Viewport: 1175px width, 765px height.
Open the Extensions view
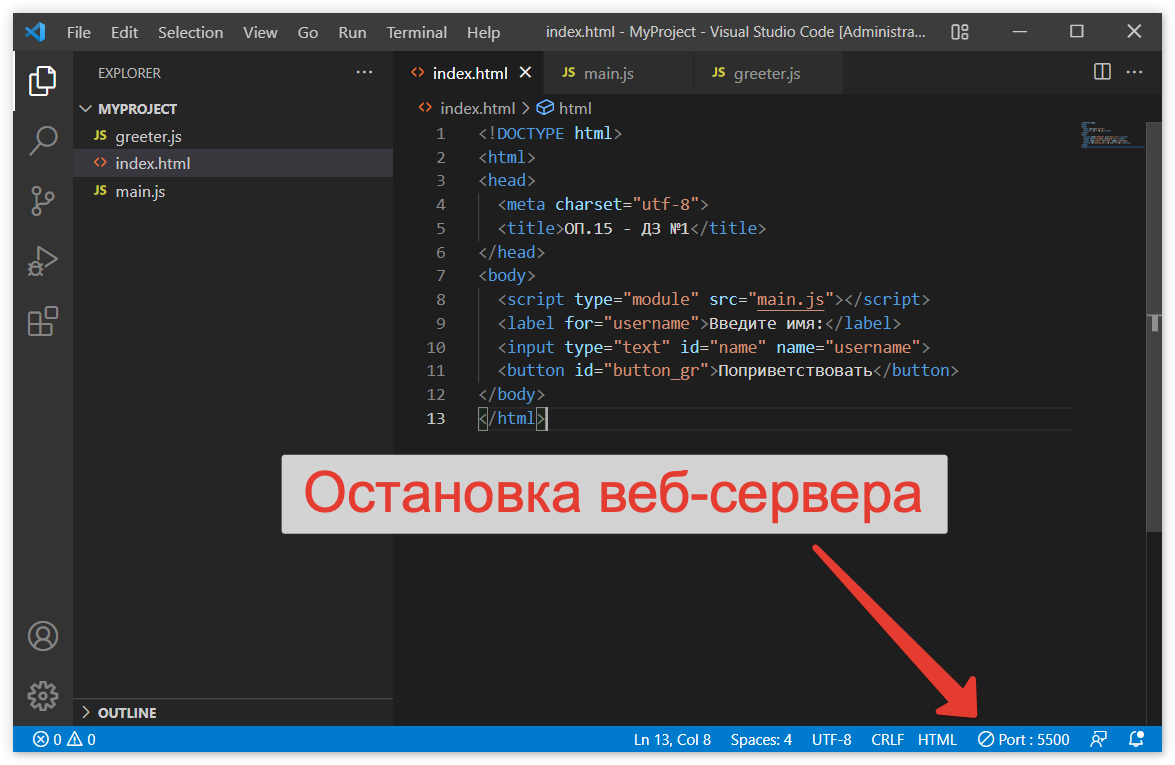pos(42,321)
